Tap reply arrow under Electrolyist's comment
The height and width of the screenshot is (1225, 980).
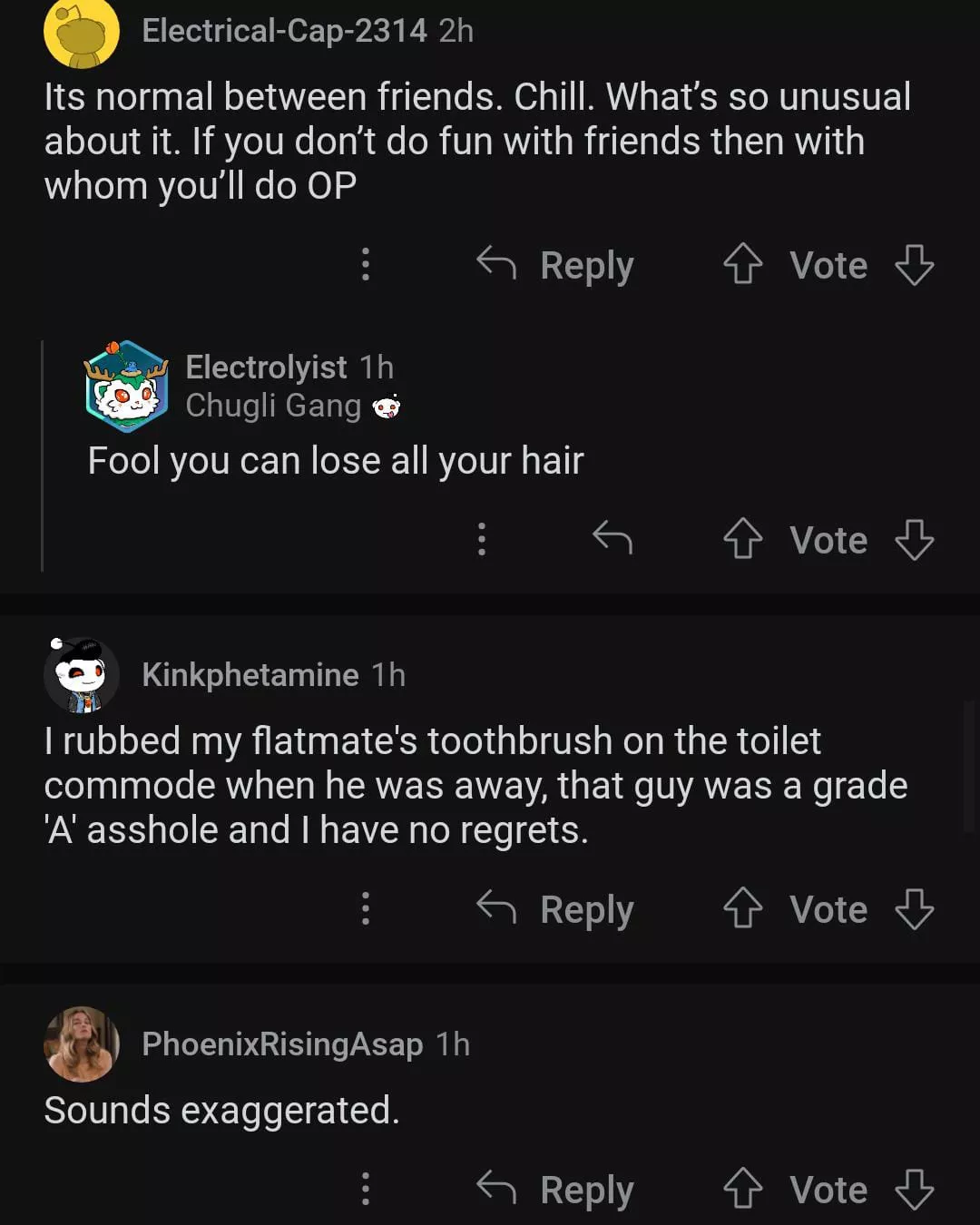(612, 539)
